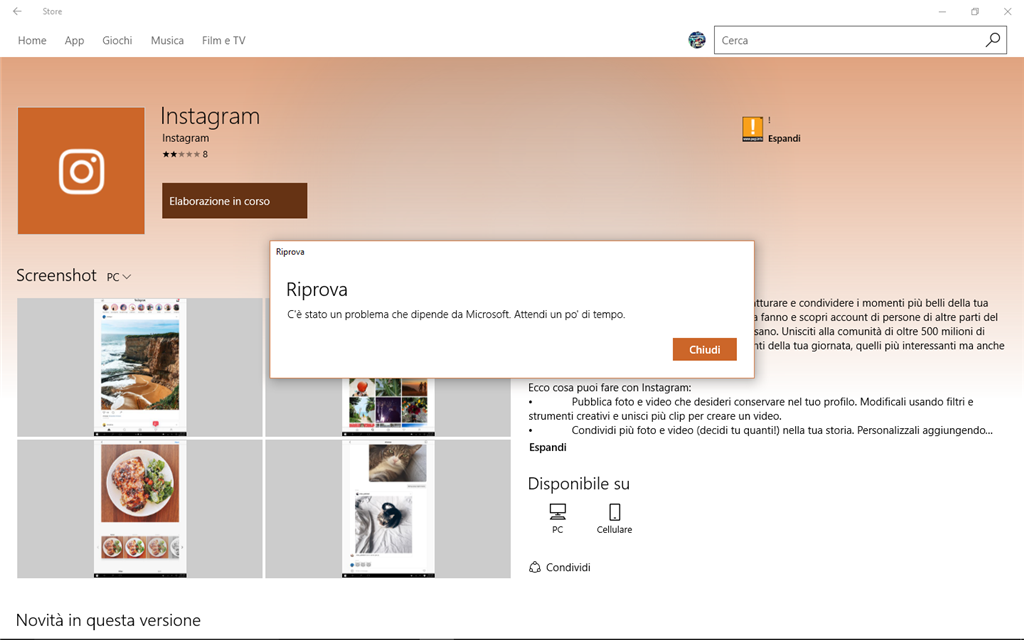Open the user account avatar
Screen dimensions: 1024x640
tap(697, 40)
